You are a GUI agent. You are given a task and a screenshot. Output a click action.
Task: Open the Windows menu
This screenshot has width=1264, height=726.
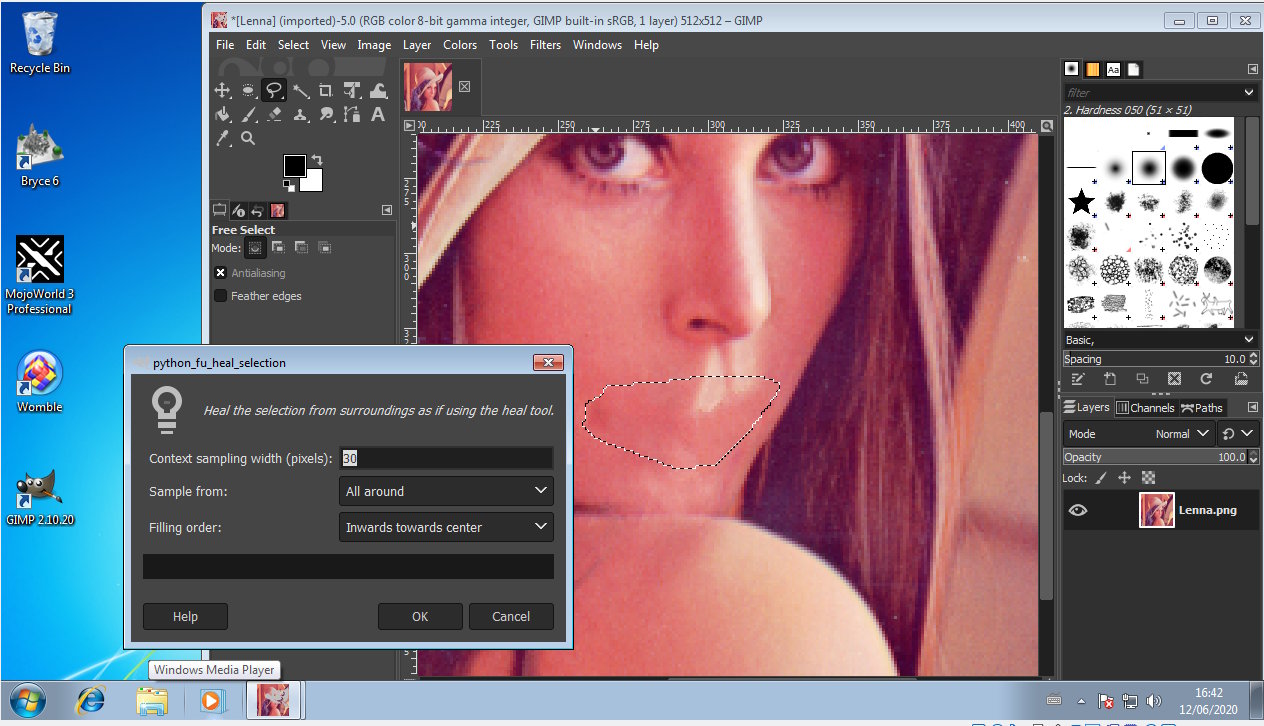click(x=597, y=45)
